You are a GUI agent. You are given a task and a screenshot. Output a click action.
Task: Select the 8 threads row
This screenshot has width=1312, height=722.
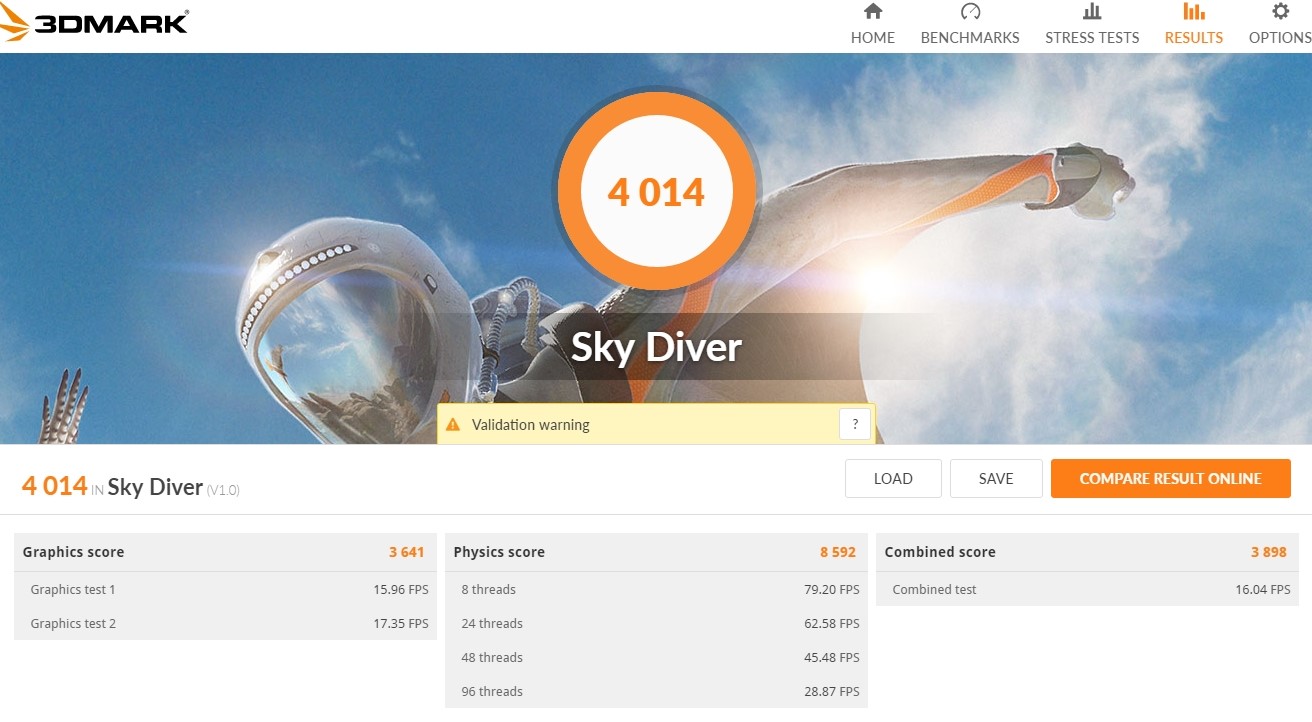656,589
